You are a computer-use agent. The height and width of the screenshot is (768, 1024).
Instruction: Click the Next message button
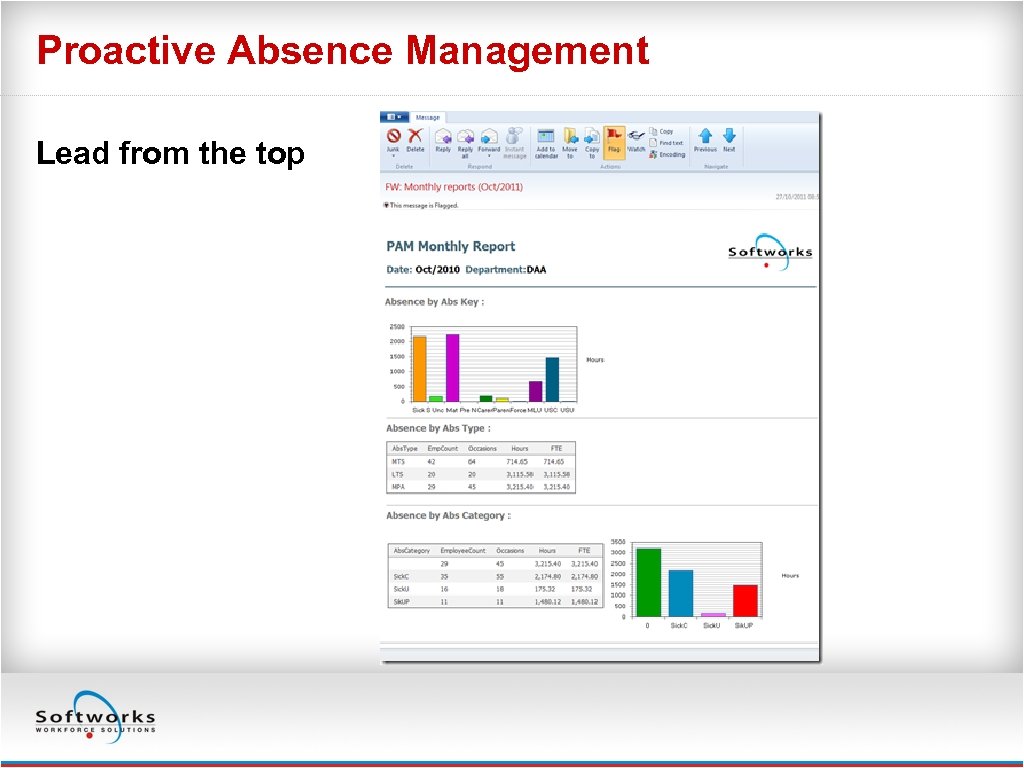(x=729, y=138)
